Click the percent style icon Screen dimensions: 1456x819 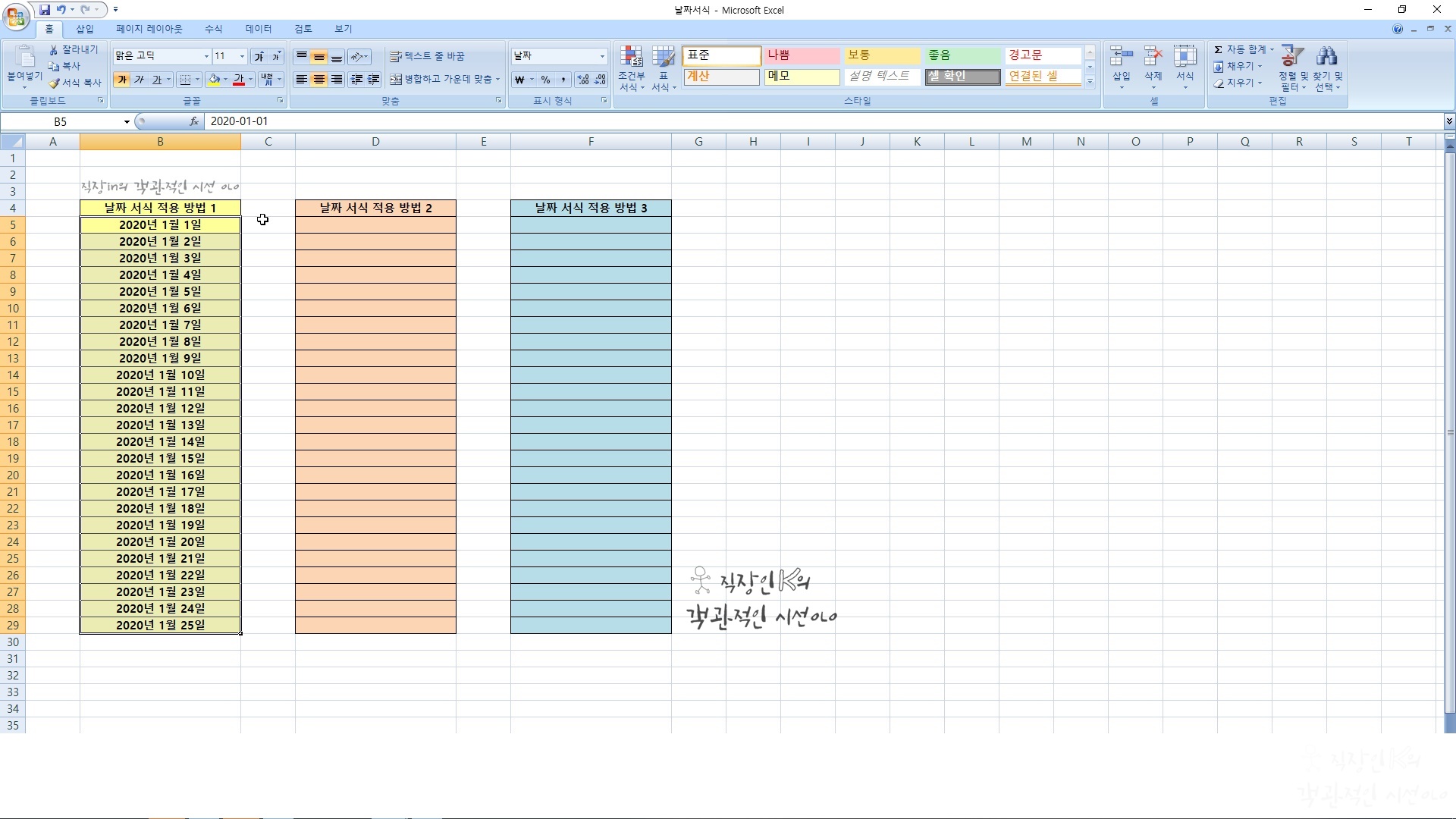pyautogui.click(x=545, y=80)
